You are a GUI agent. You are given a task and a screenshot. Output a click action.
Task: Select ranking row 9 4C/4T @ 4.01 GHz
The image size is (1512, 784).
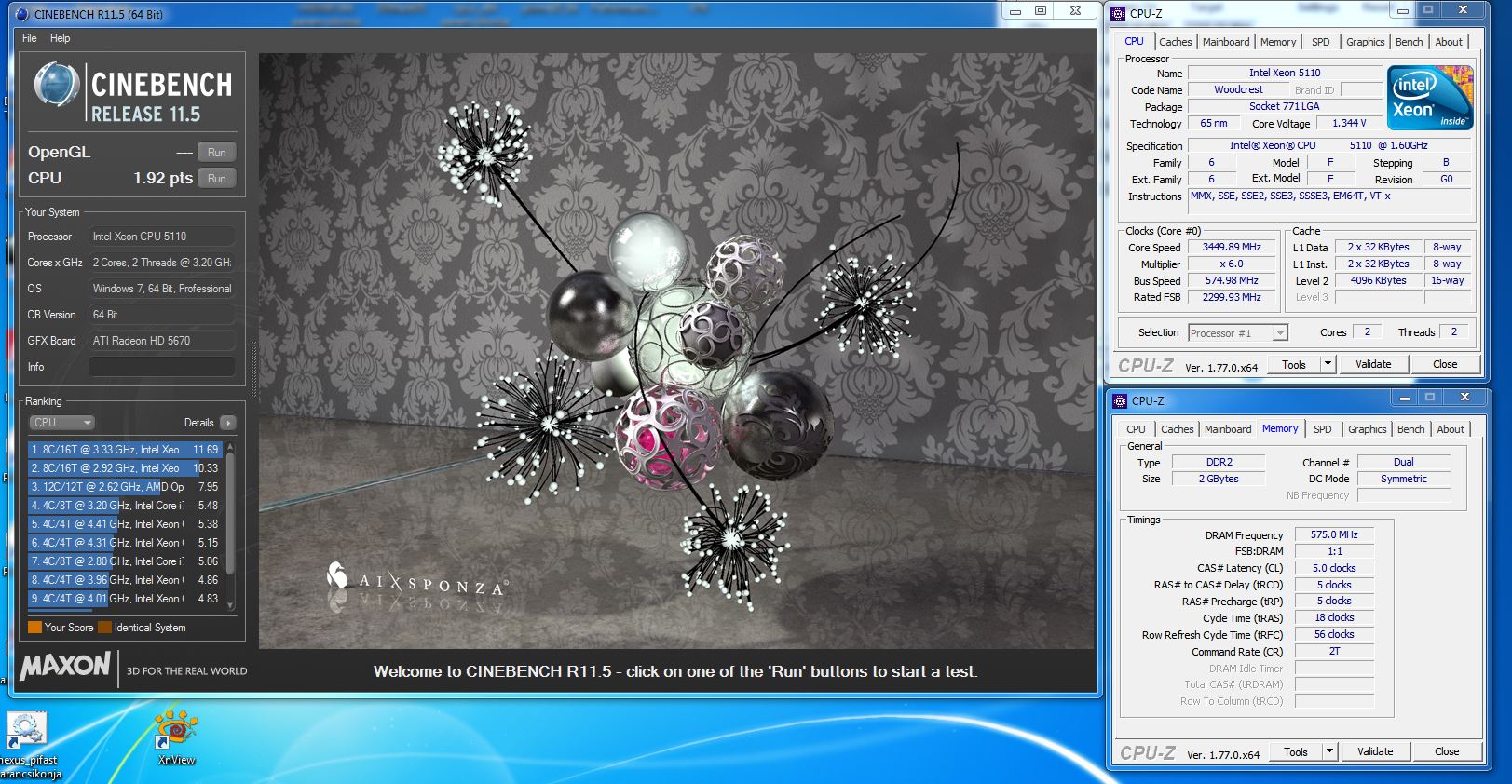(125, 599)
